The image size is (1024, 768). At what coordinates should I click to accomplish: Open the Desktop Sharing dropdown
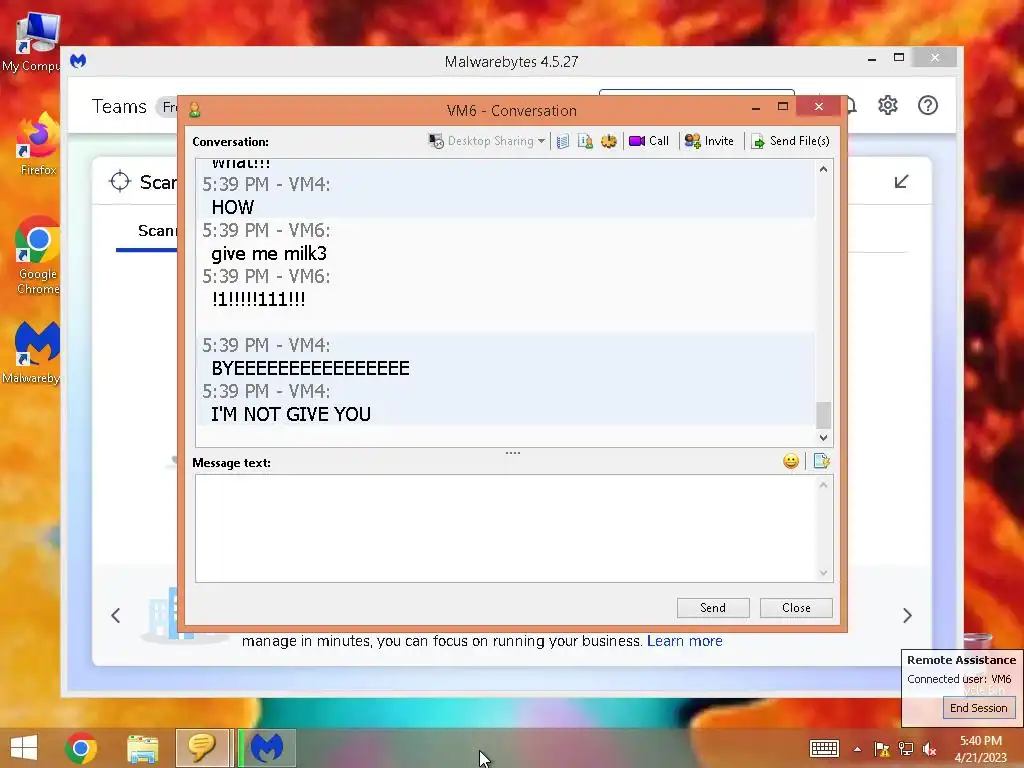click(x=487, y=141)
